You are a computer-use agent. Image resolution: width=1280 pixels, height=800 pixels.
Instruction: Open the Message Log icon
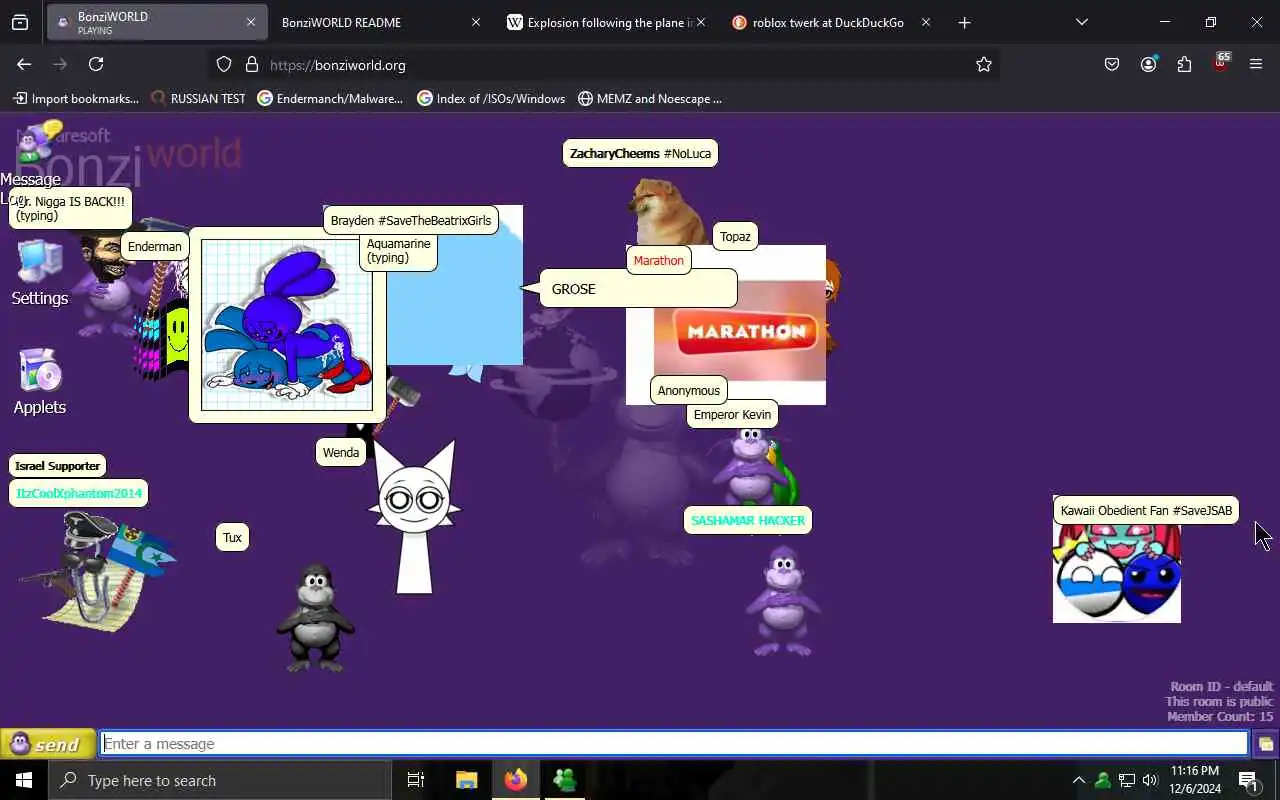point(40,143)
